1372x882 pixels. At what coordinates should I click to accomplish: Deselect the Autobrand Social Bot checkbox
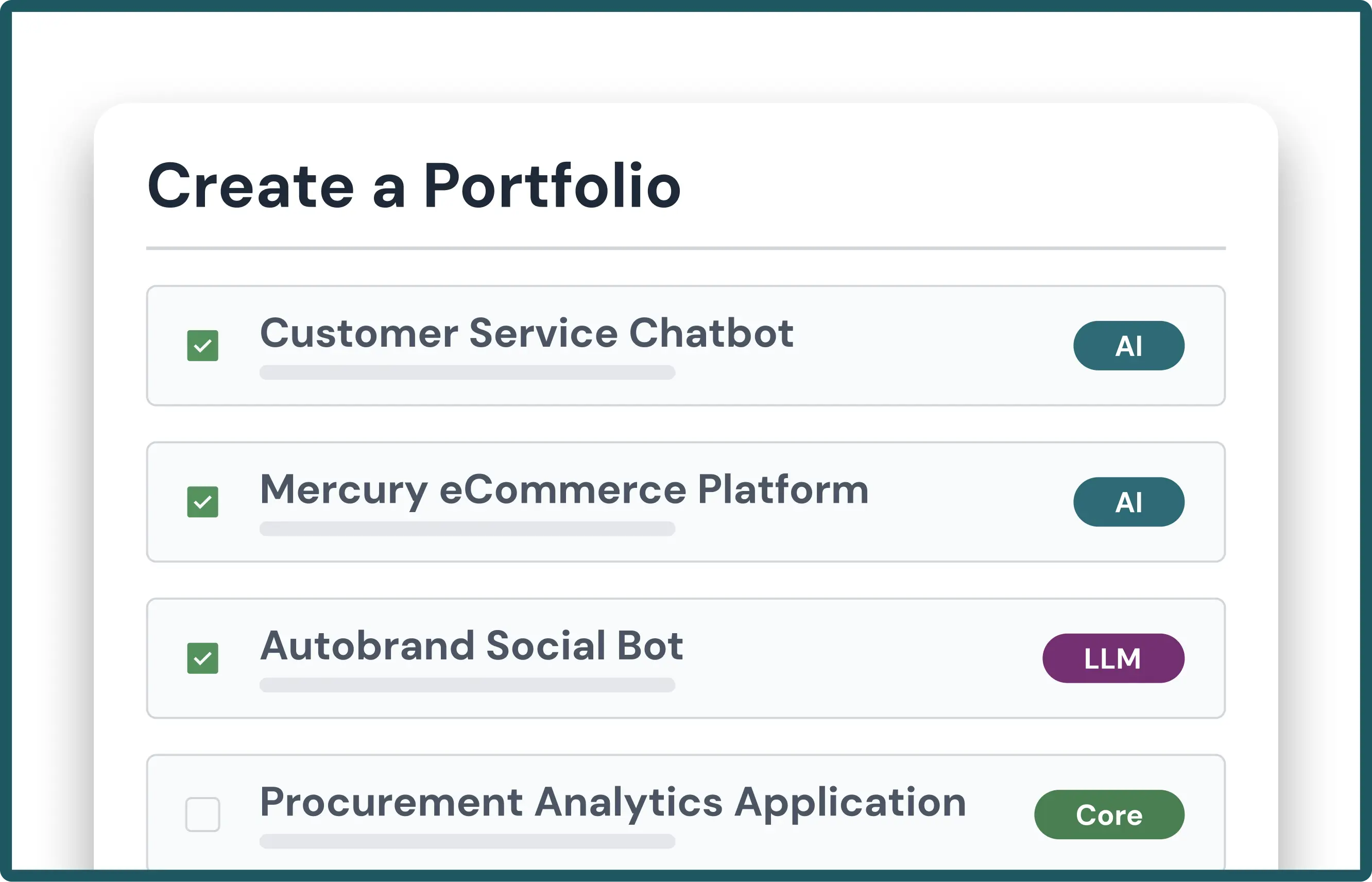pyautogui.click(x=202, y=658)
